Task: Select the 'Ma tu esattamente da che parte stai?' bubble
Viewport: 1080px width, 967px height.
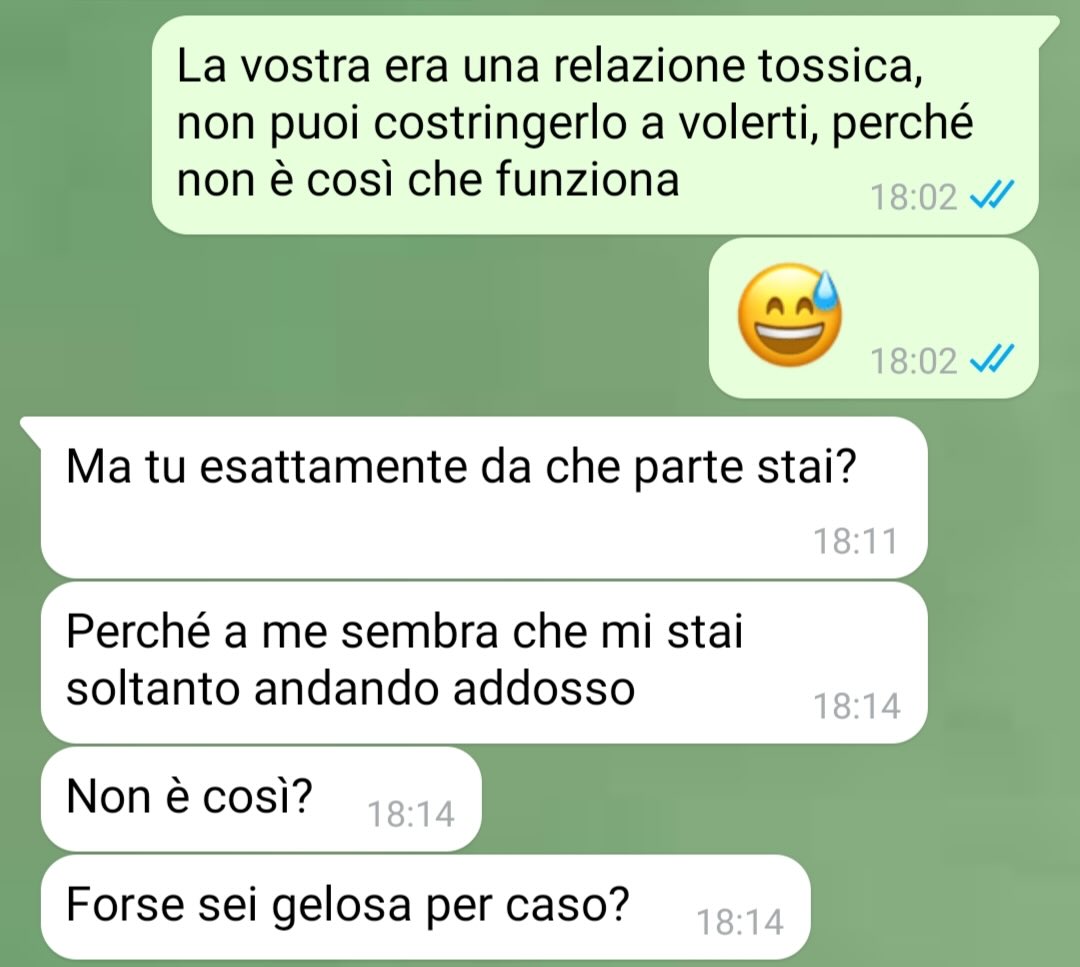Action: (484, 497)
